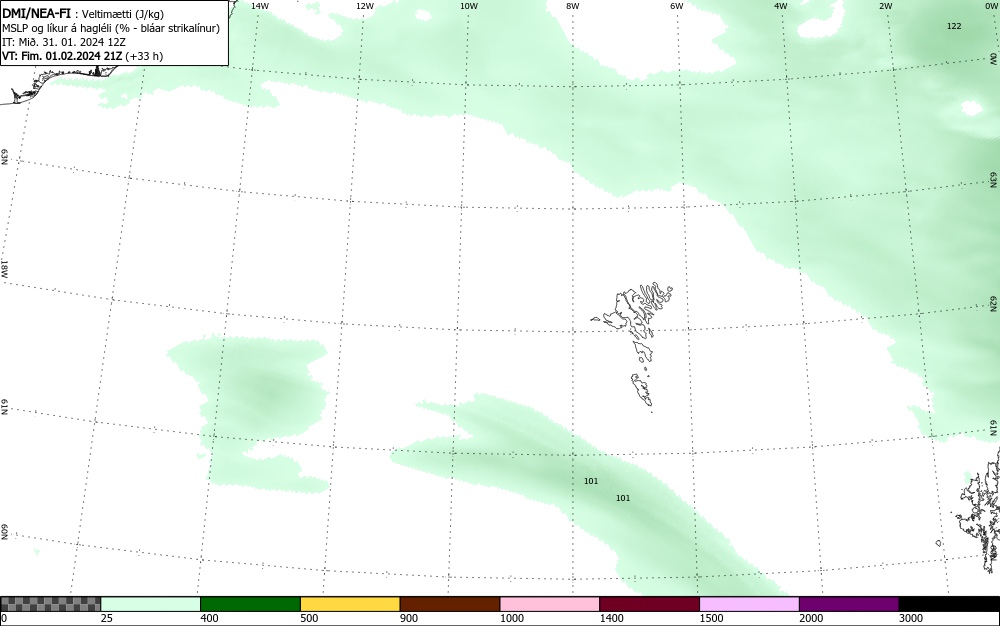Click the 1400 legend scale value

(611, 618)
